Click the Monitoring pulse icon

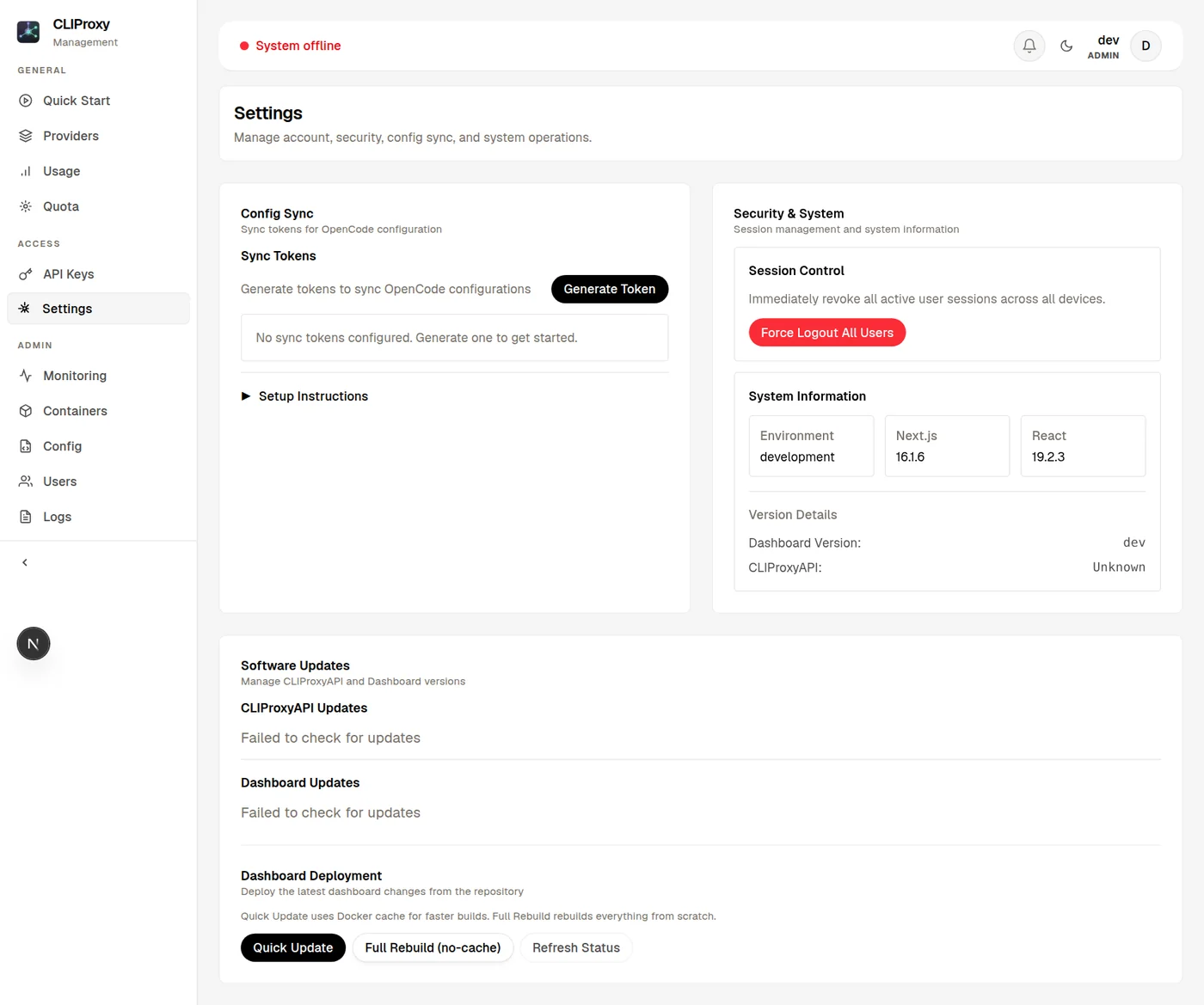(26, 376)
